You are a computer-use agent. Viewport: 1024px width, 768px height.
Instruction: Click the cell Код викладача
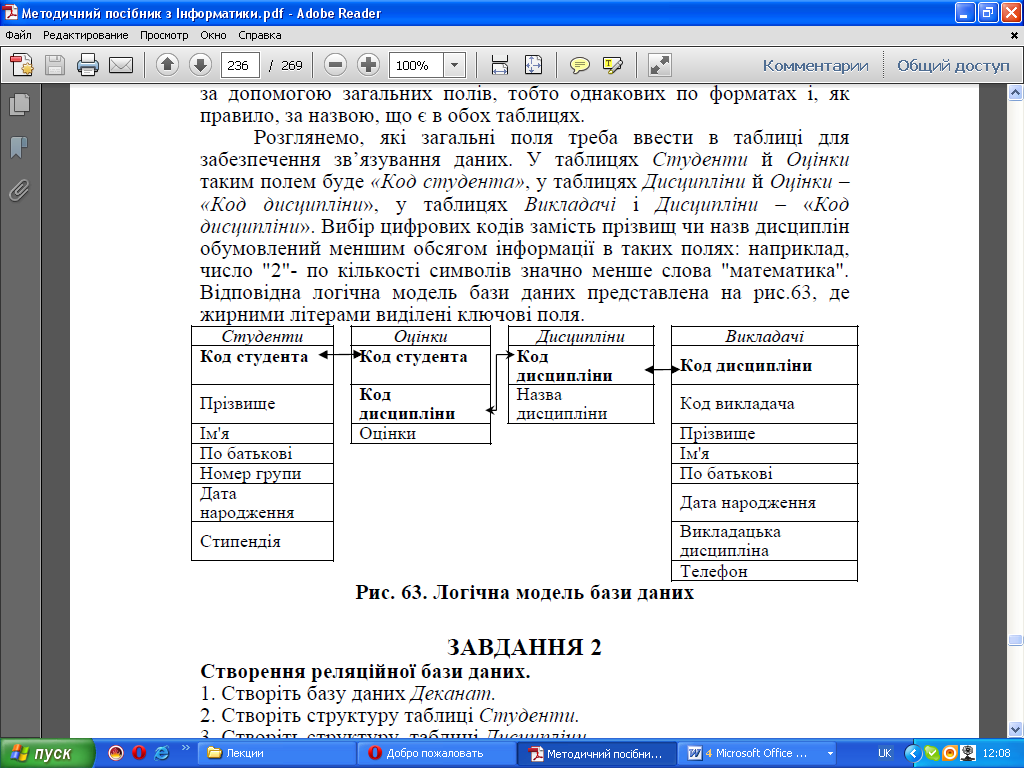(x=764, y=404)
